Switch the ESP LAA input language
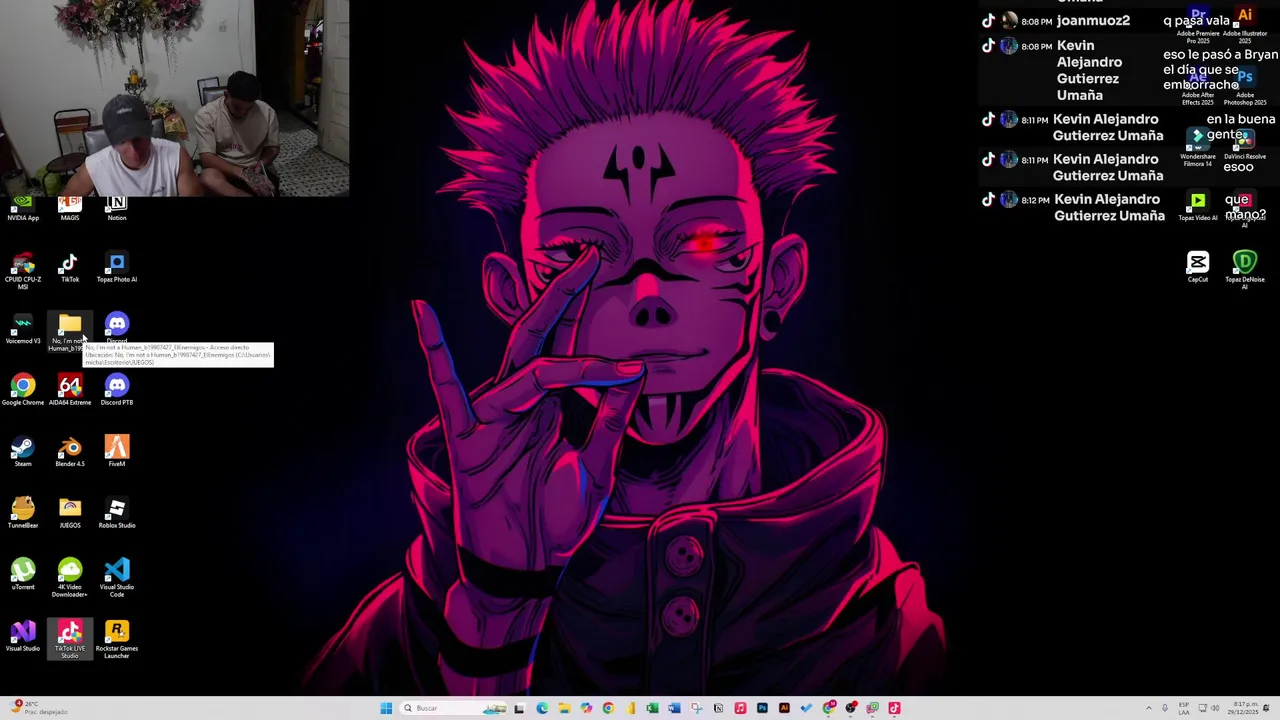This screenshot has height=720, width=1280. [x=1184, y=708]
